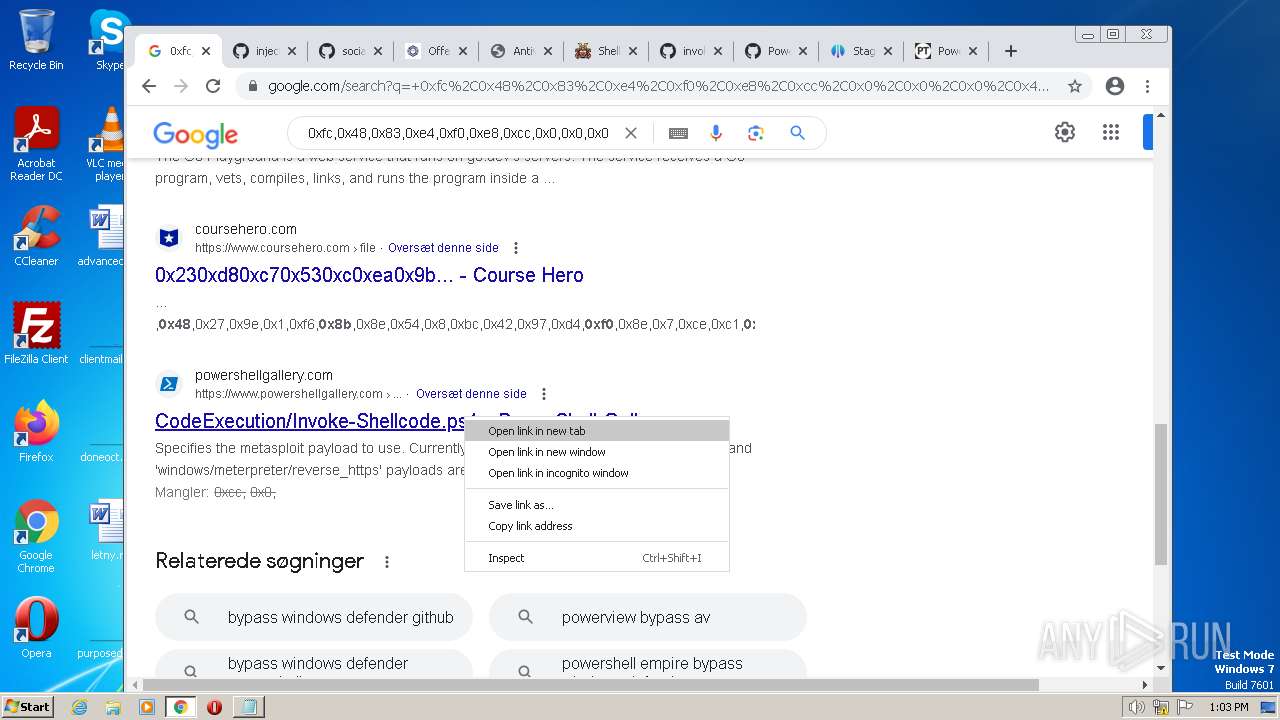Click the taskbar clock showing 1:03 PM

click(1228, 707)
